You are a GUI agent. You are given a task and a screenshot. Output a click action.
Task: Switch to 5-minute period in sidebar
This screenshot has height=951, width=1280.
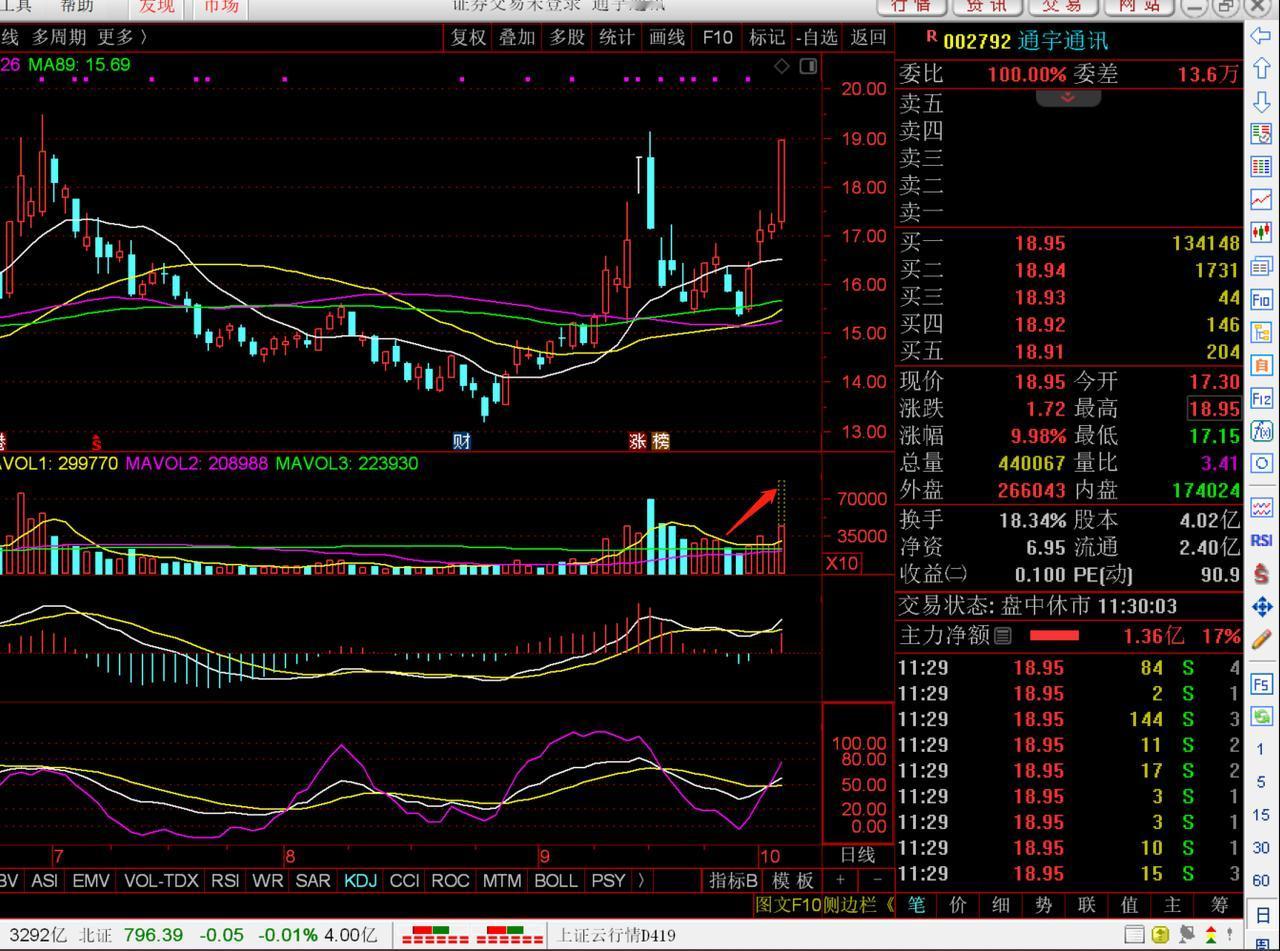(1261, 782)
